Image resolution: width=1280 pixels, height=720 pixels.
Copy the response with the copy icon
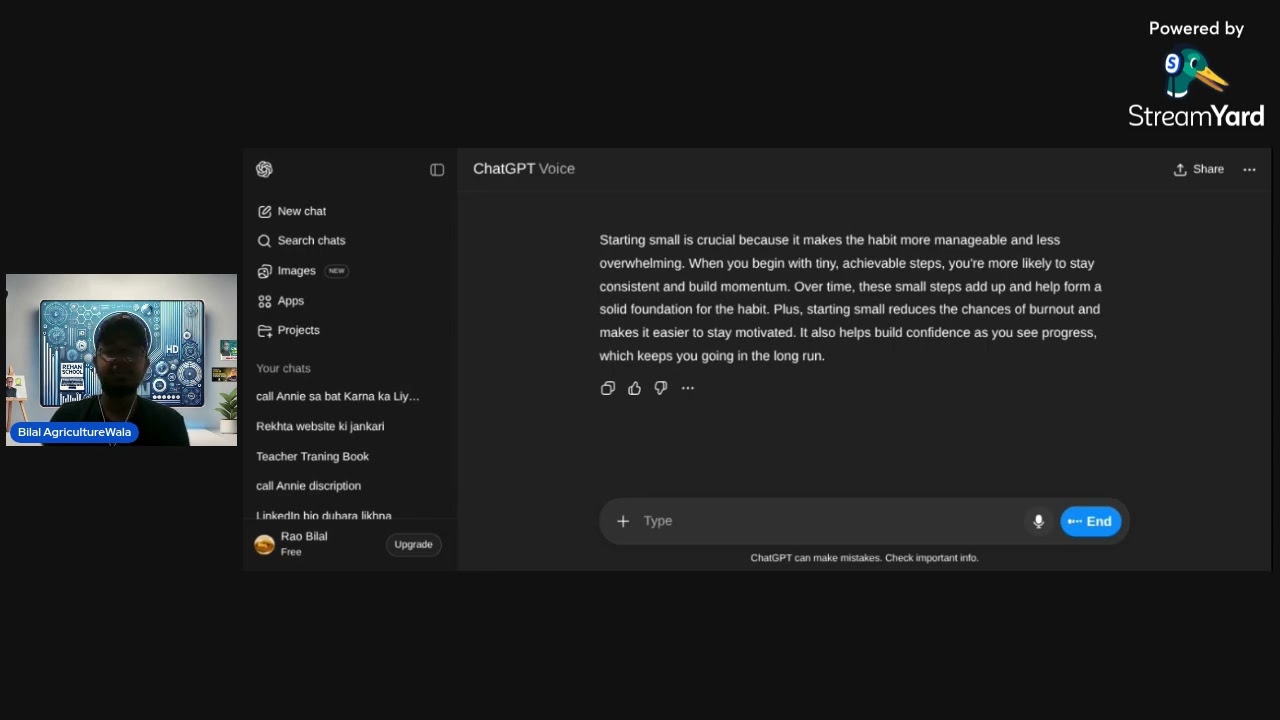pyautogui.click(x=608, y=388)
